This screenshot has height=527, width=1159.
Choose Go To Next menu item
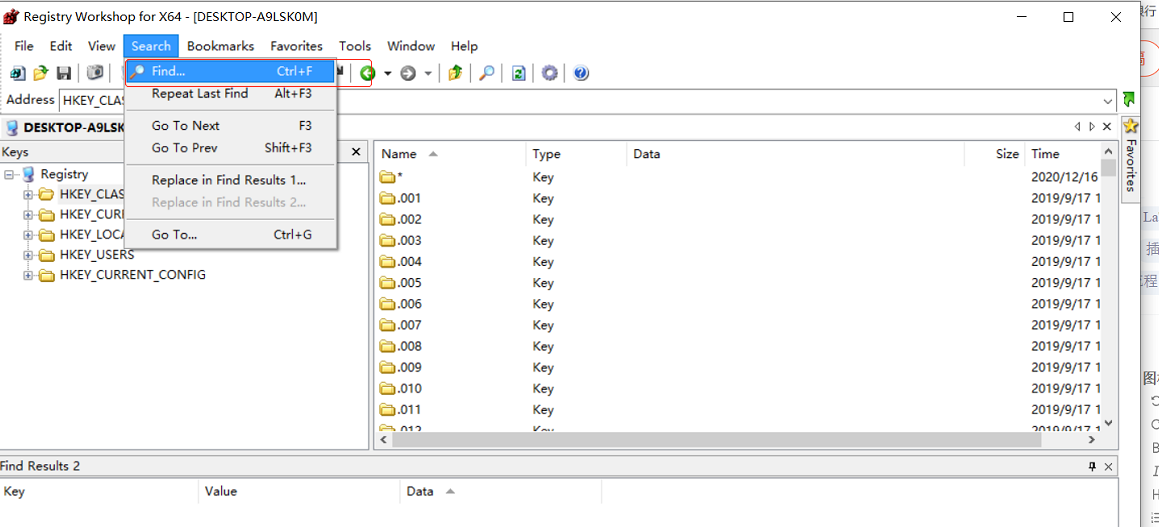tap(231, 126)
